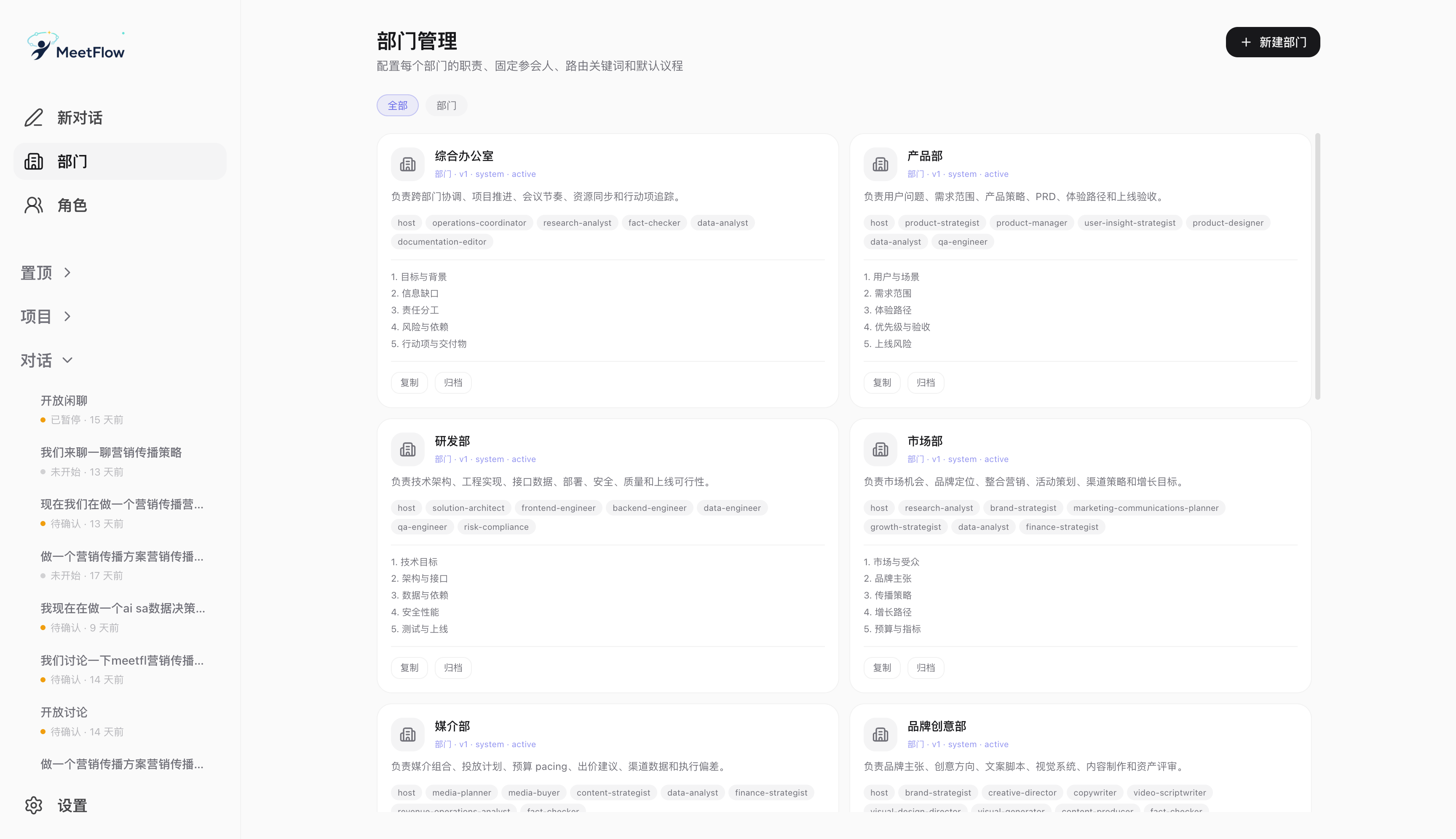Click 复制 on the 研发部 card

tap(409, 668)
